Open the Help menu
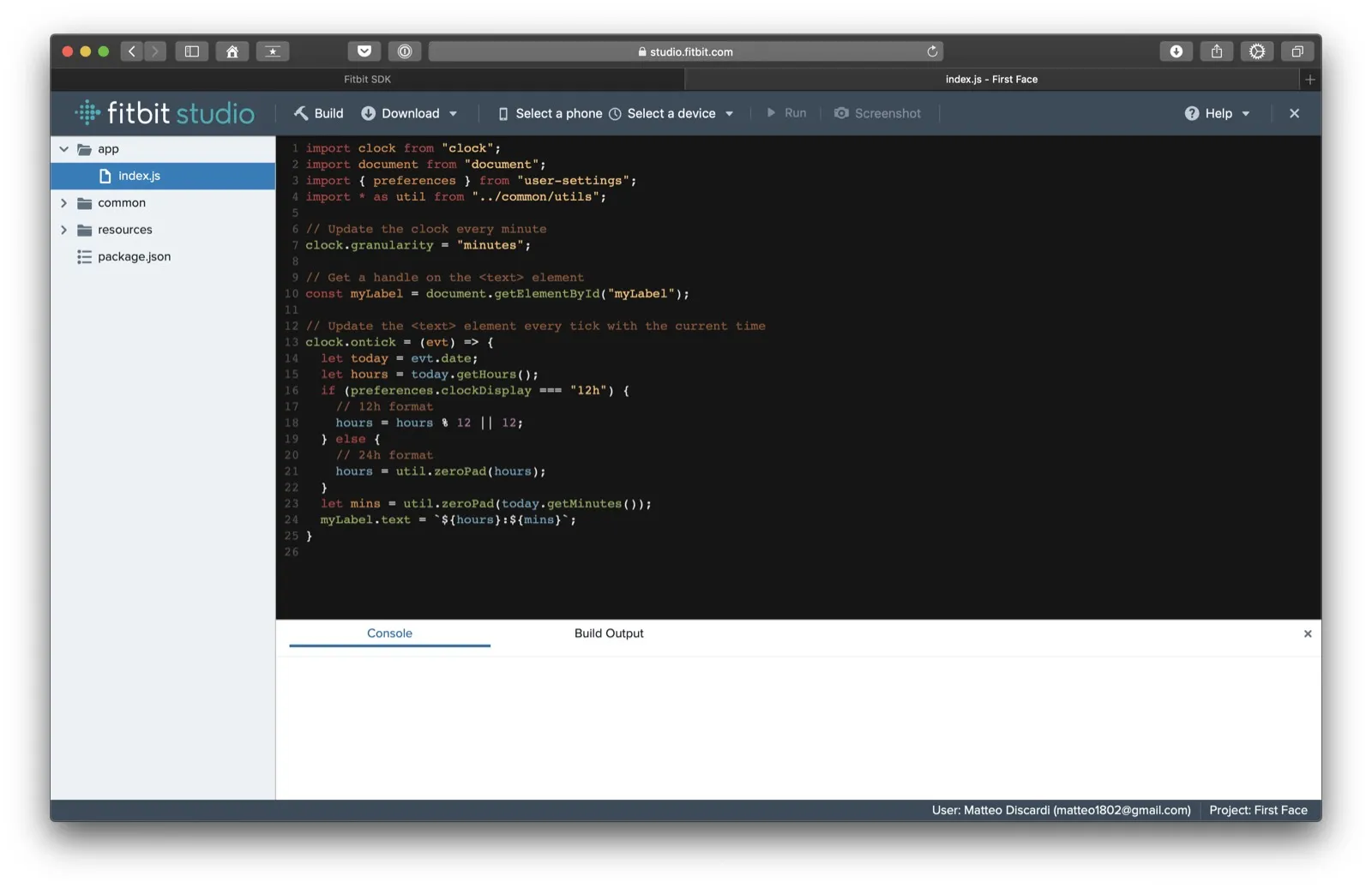1372x888 pixels. pyautogui.click(x=1217, y=113)
